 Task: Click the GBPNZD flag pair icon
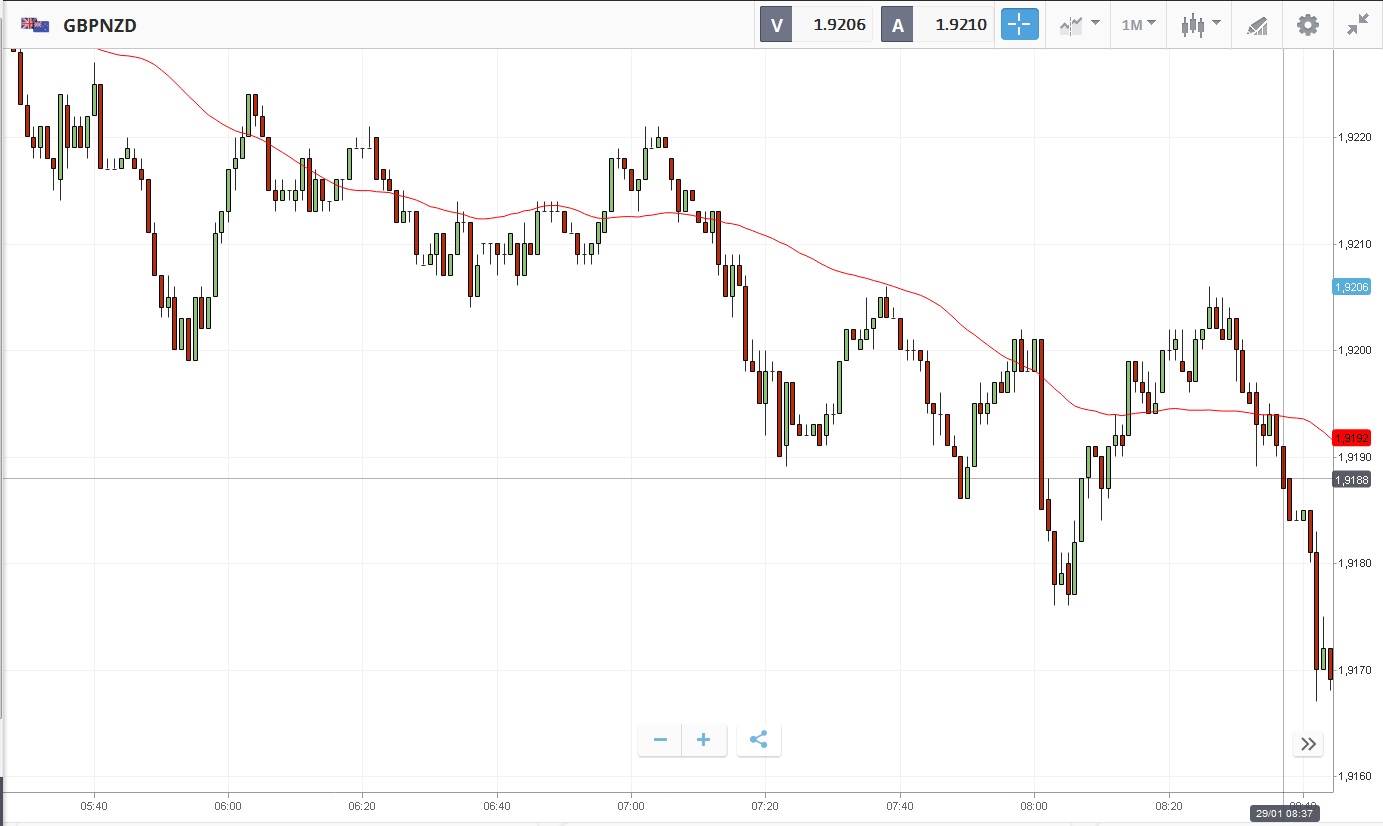[36, 25]
